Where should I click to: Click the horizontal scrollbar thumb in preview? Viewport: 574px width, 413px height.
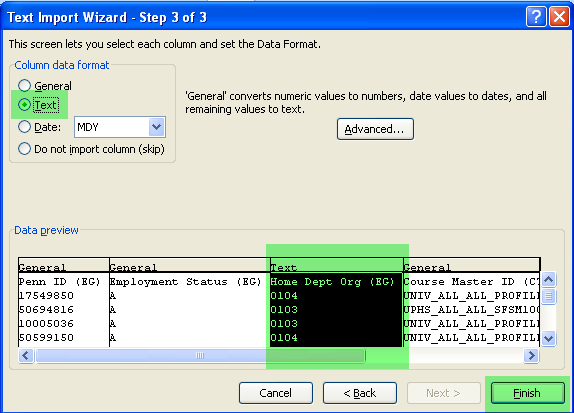click(x=200, y=355)
